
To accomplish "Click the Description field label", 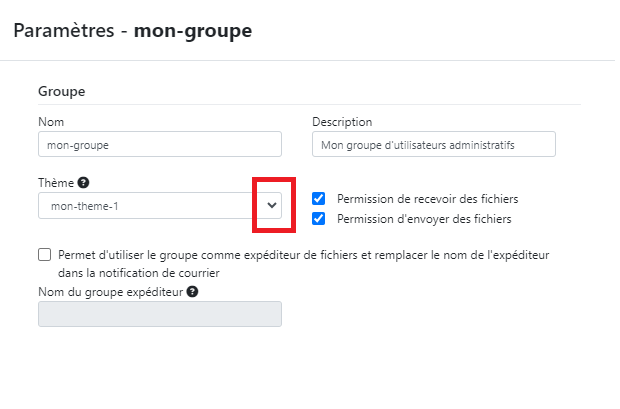I will pyautogui.click(x=342, y=122).
